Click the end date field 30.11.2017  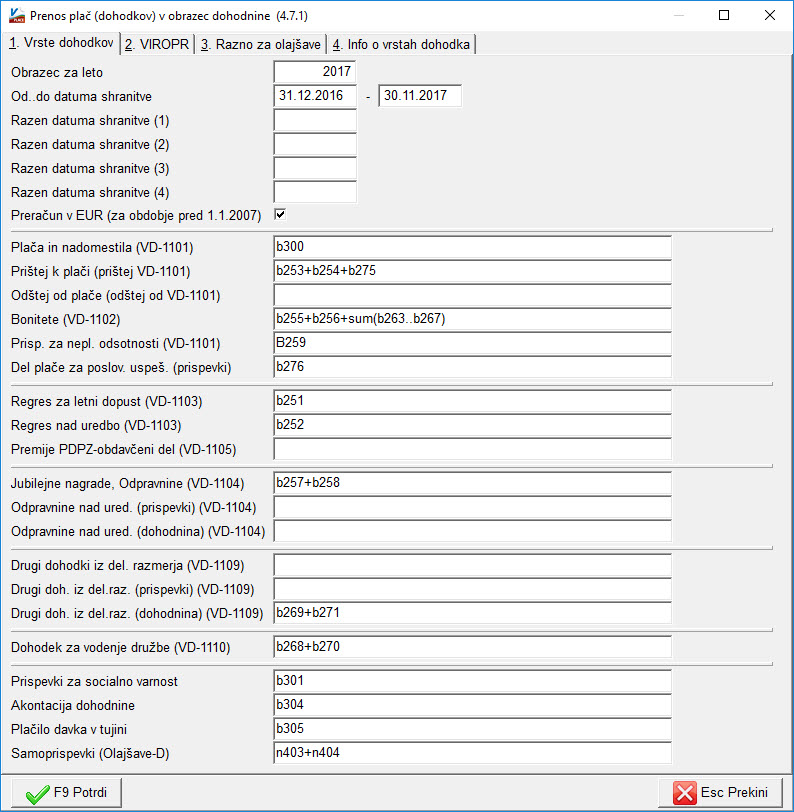[420, 96]
